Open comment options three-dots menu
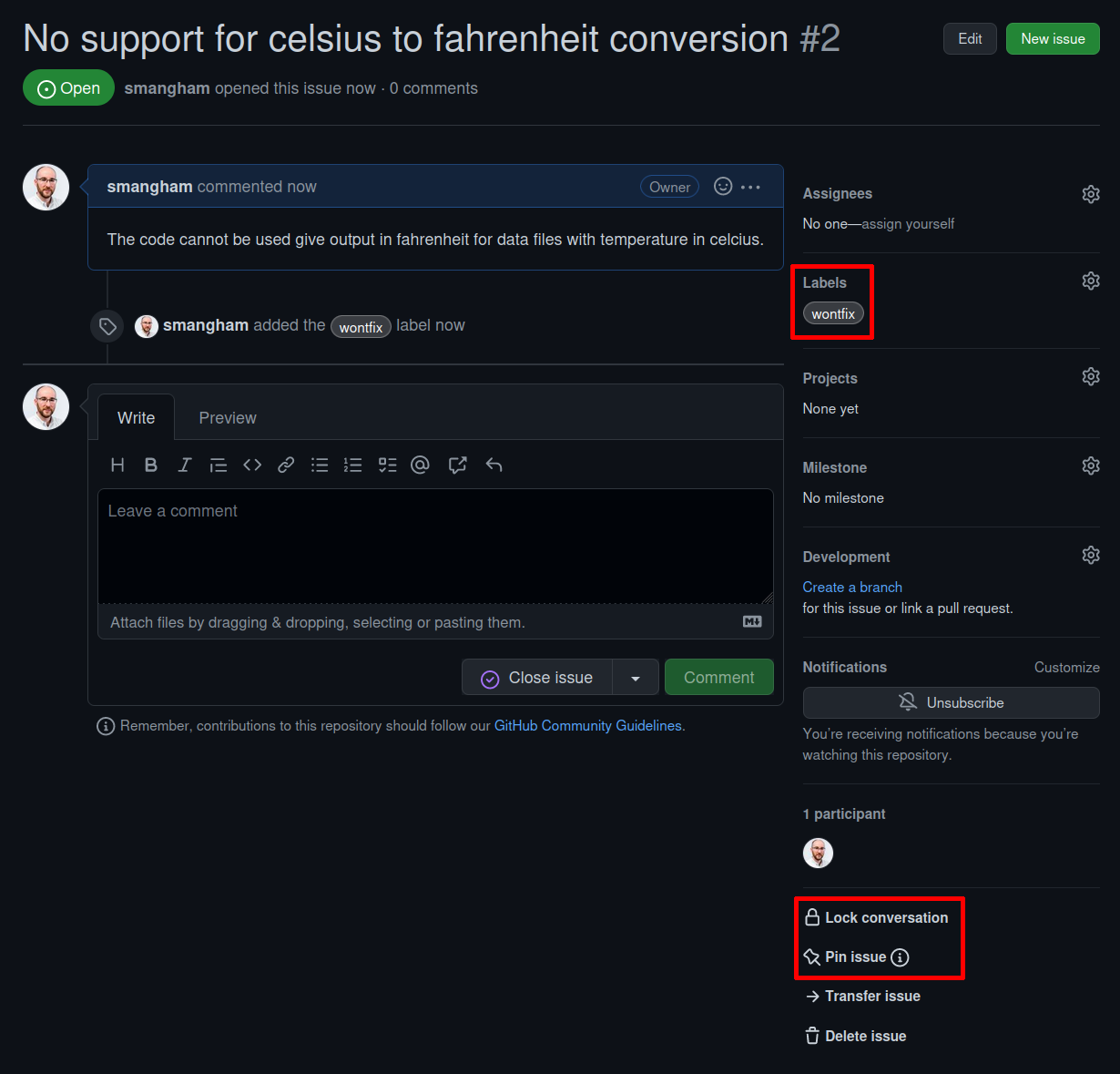The width and height of the screenshot is (1120, 1074). 750,187
